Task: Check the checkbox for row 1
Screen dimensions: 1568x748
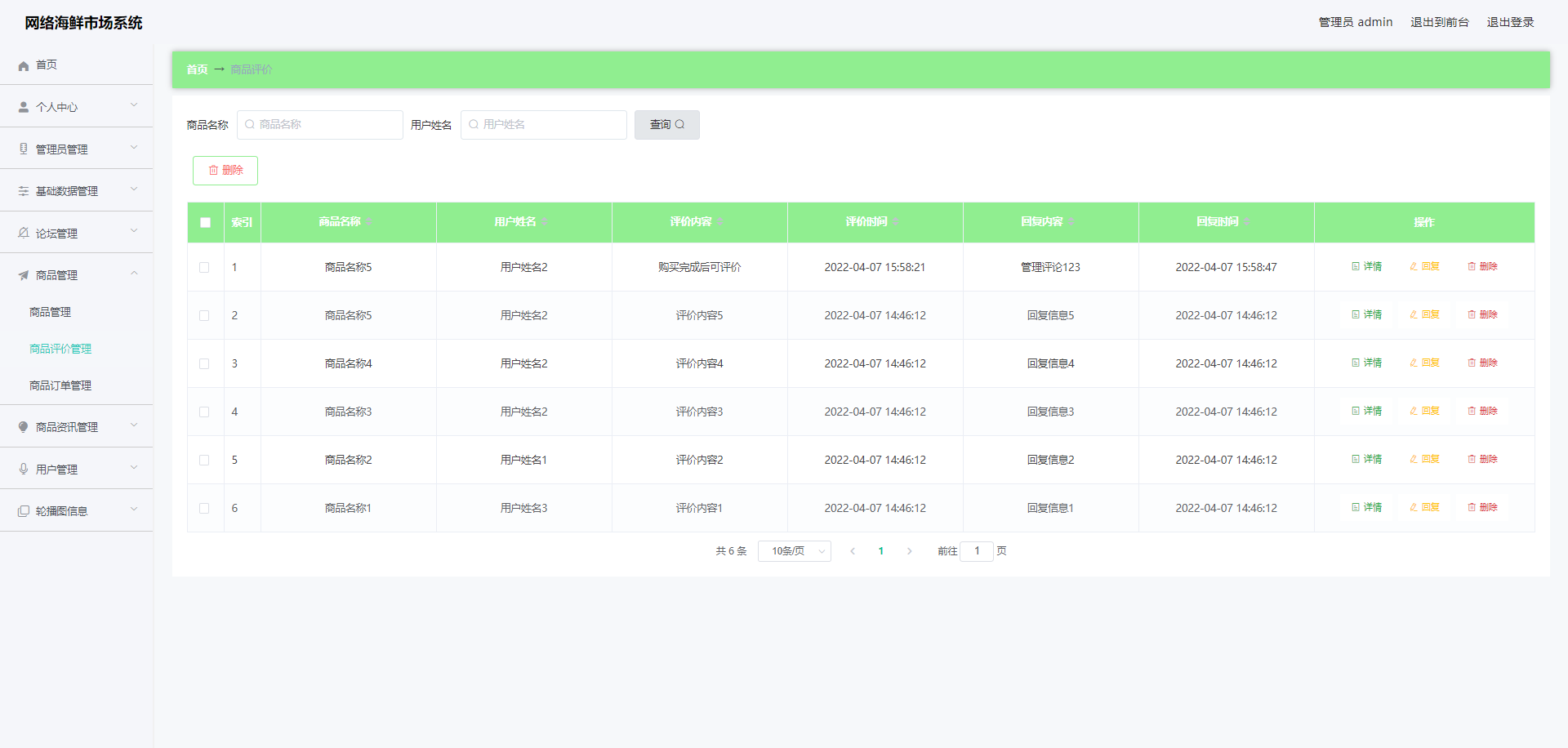Action: 204,267
